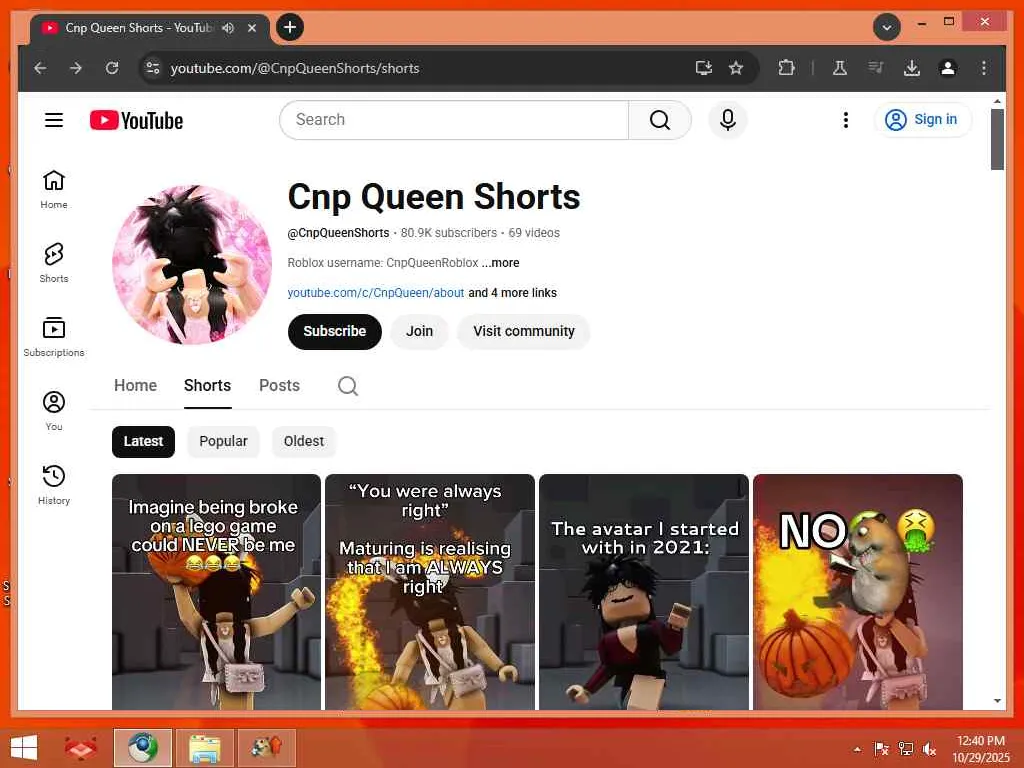The image size is (1024, 768).
Task: Start voice search with the microphone
Action: [x=728, y=120]
